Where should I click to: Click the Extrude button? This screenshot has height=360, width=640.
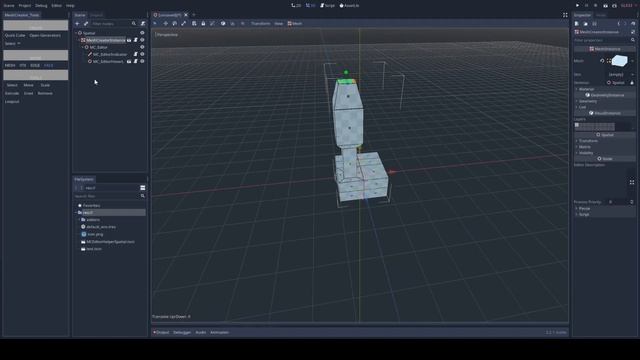point(12,93)
